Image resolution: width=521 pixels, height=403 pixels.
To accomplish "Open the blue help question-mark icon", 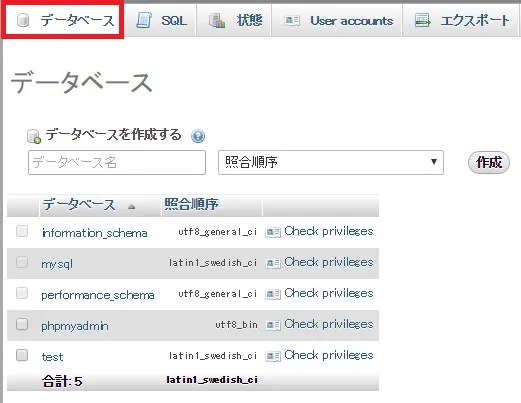I will point(198,136).
